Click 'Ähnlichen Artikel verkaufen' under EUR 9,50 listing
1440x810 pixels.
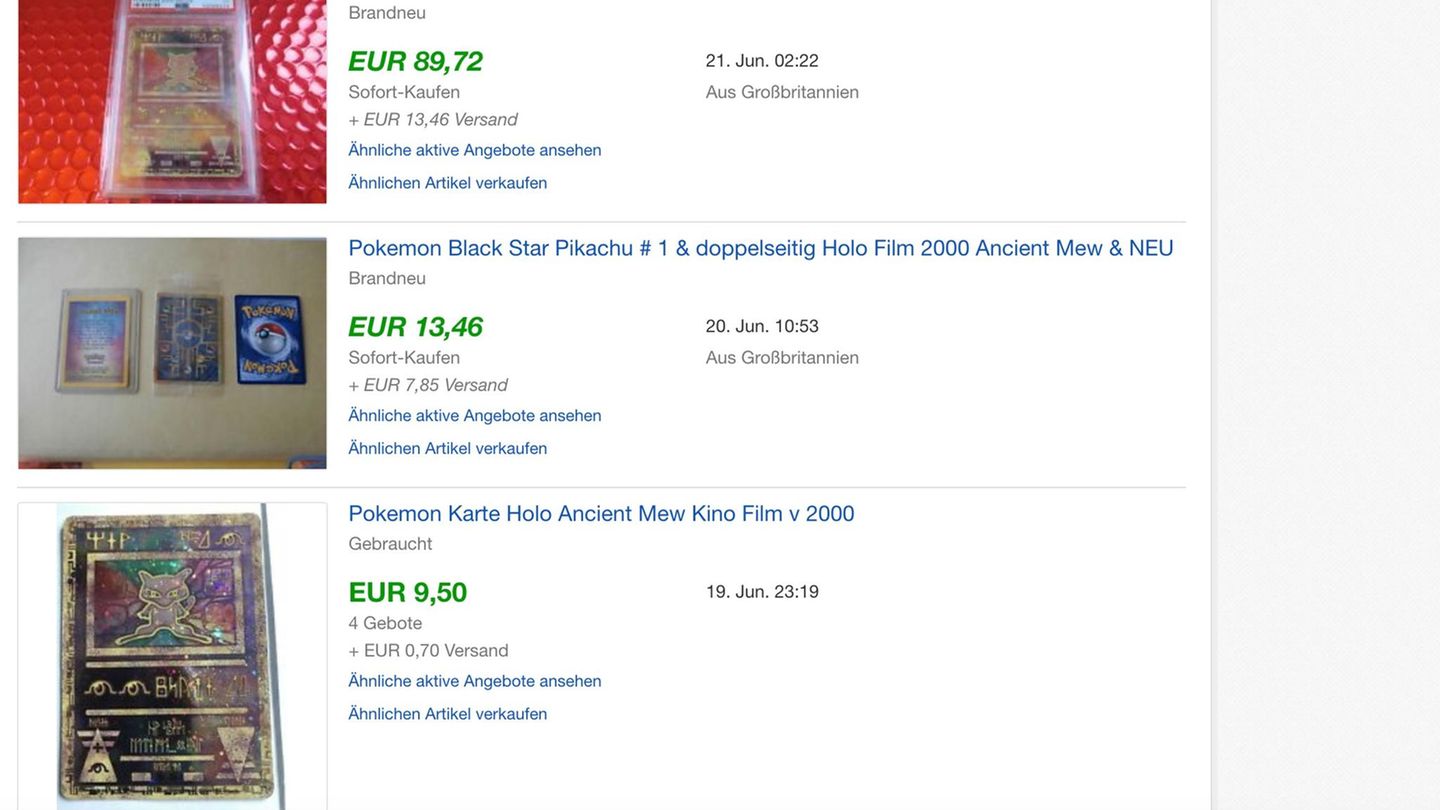448,715
